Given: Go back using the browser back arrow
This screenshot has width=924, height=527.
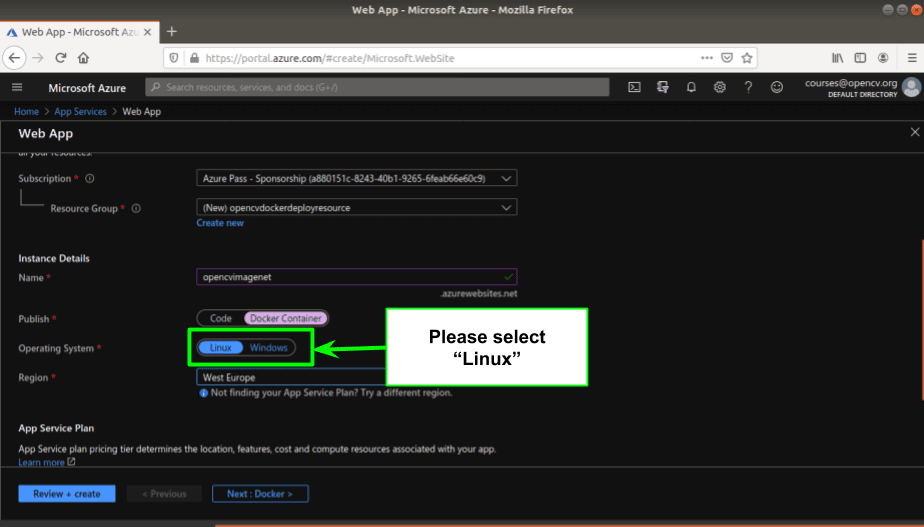Looking at the screenshot, I should [x=14, y=58].
